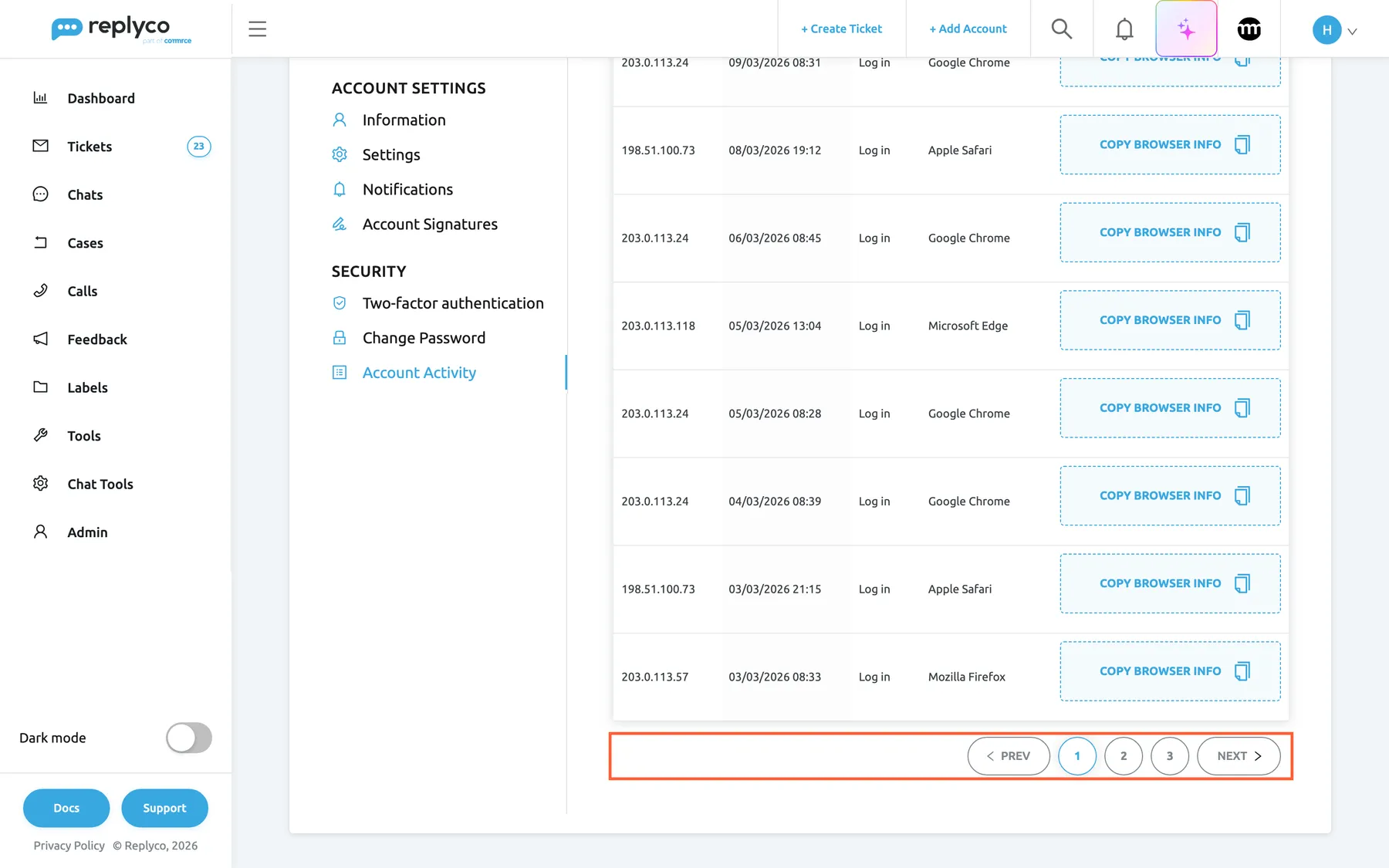Click the black round 'm' logo icon

click(1249, 29)
